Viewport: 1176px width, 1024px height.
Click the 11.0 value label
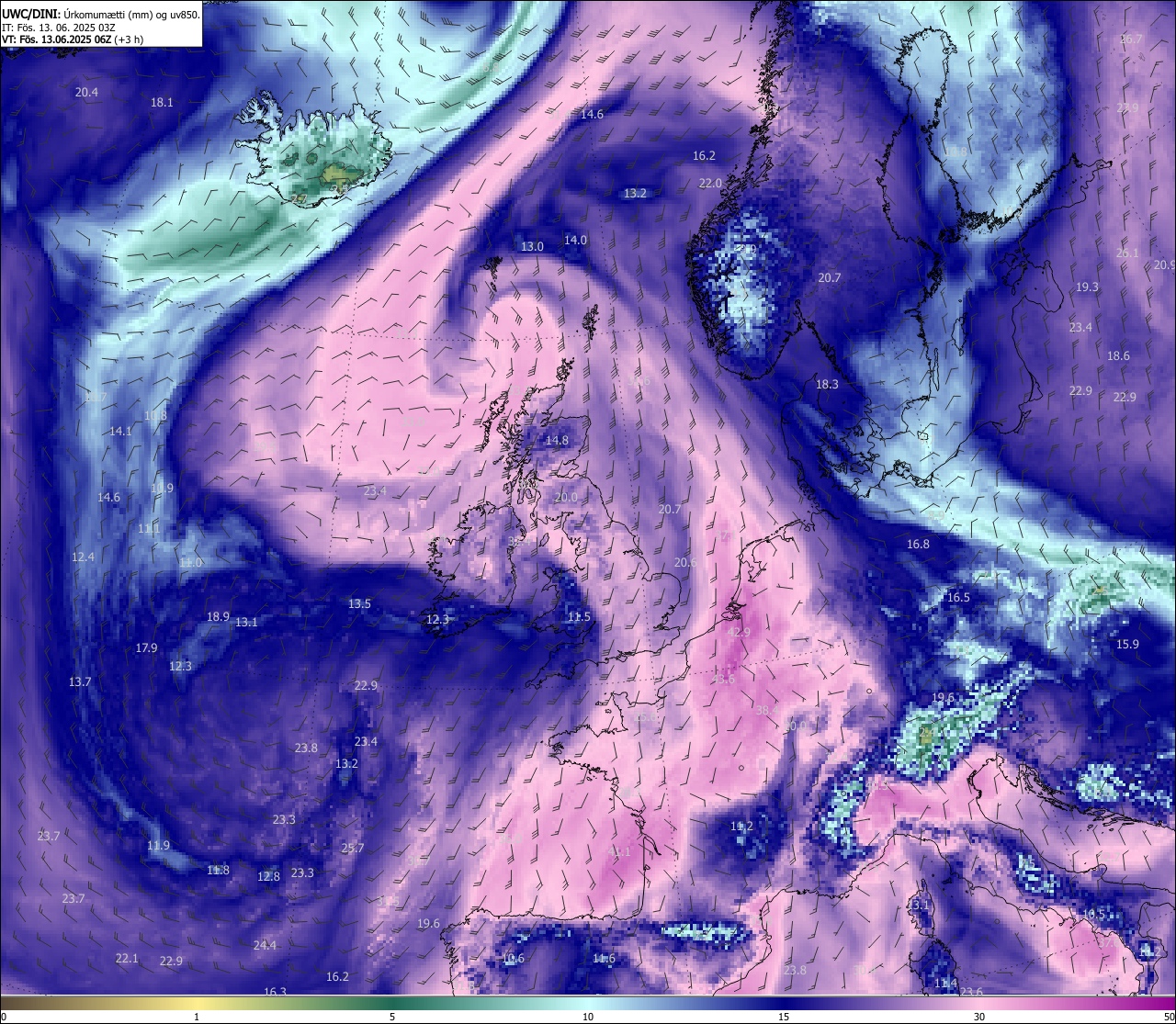pyautogui.click(x=190, y=563)
